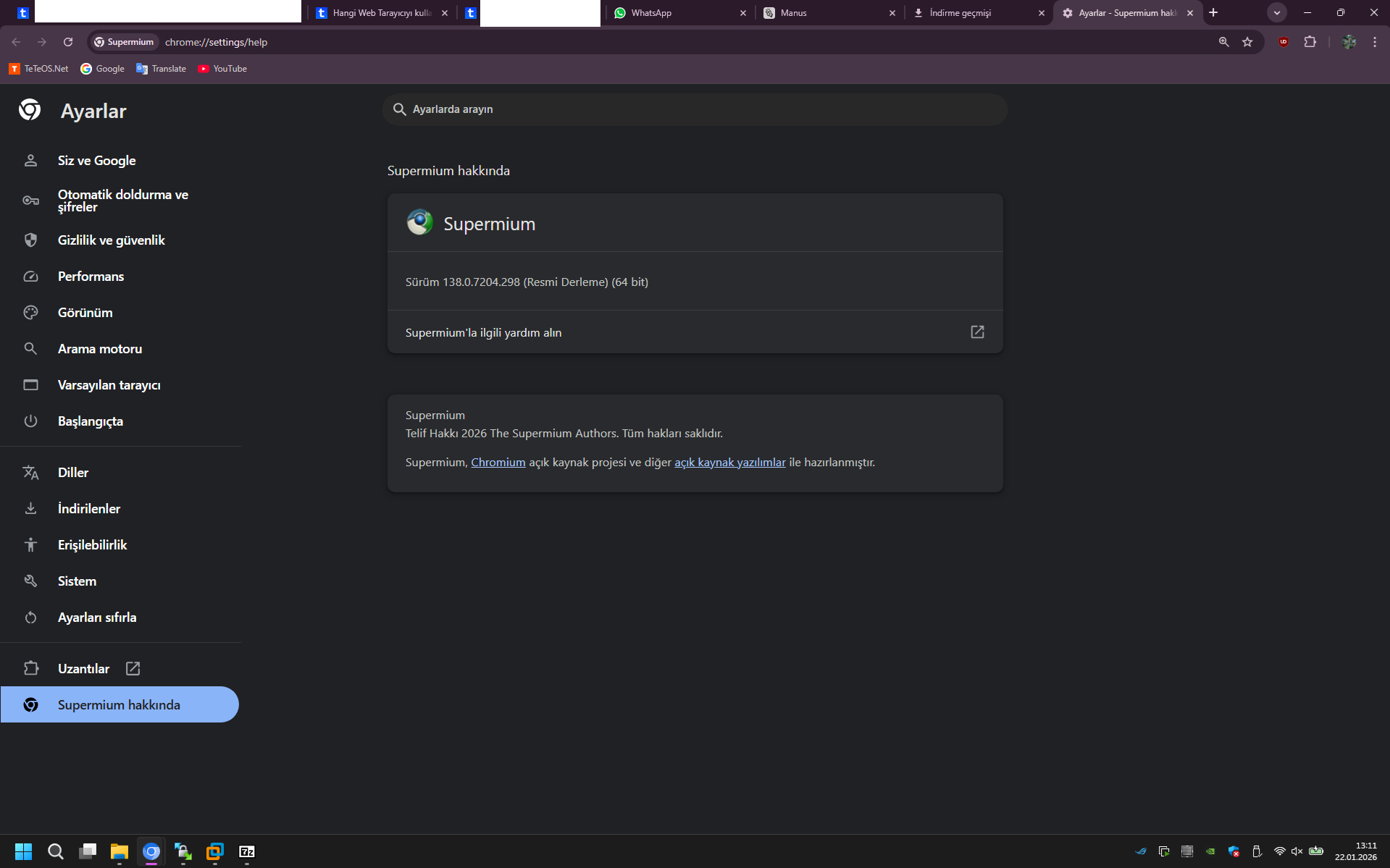
Task: Open Siz ve Google settings
Action: click(120, 161)
